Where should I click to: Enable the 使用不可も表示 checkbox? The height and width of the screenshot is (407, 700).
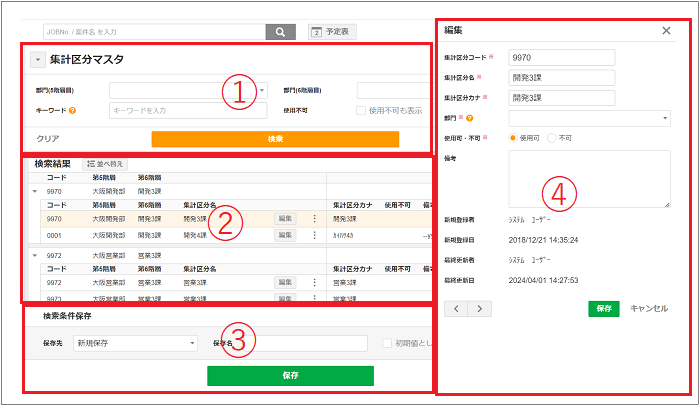point(362,110)
